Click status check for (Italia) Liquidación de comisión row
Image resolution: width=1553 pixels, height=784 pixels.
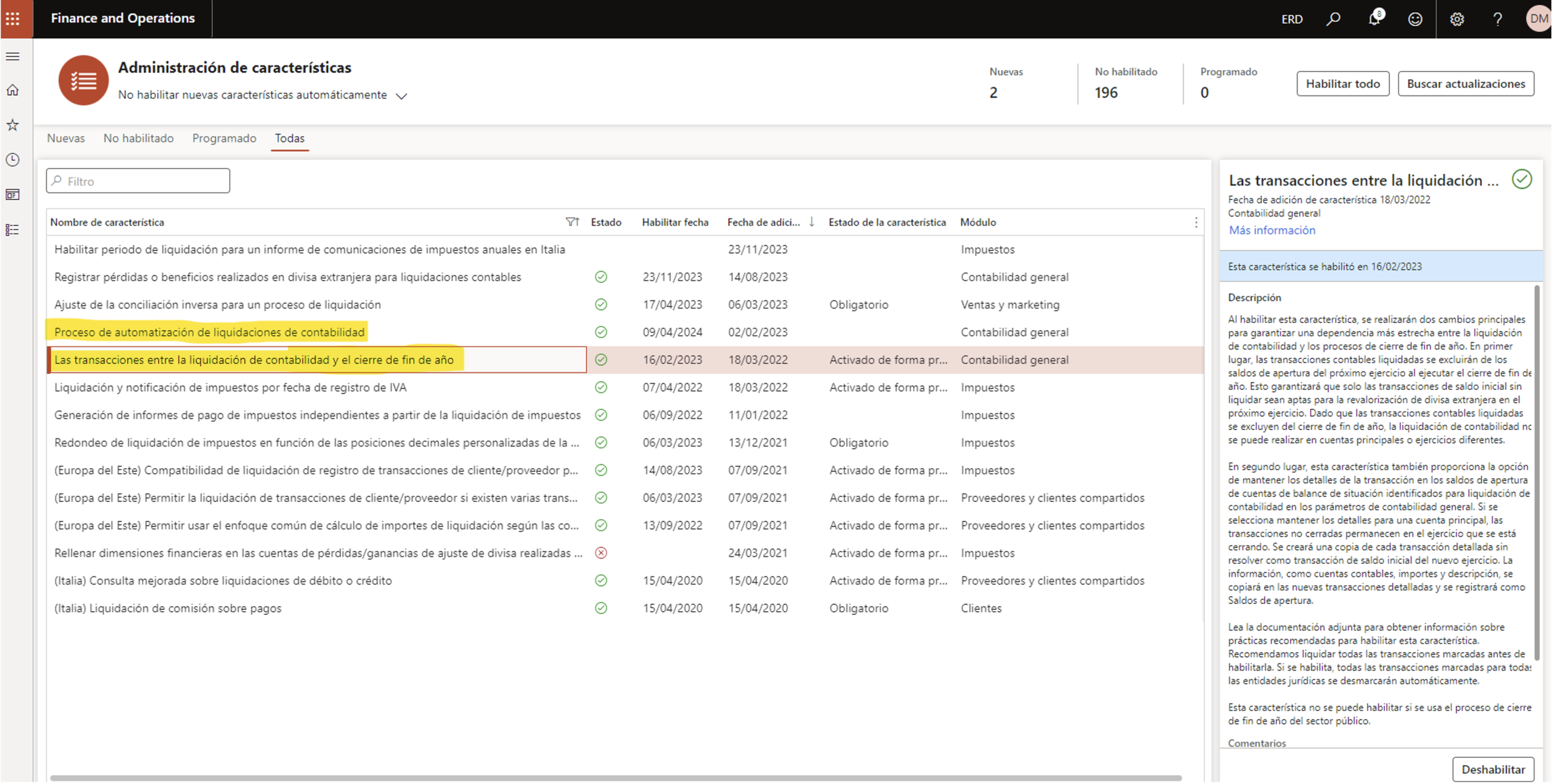click(601, 608)
